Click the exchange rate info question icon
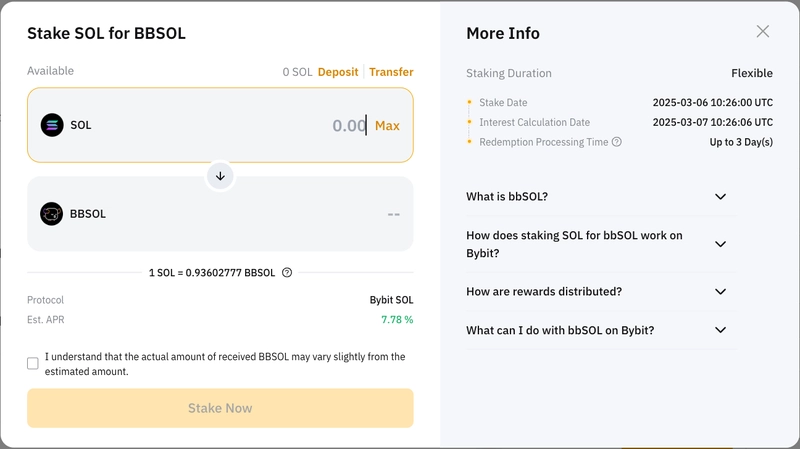Screen dimensions: 800x449 tap(287, 272)
